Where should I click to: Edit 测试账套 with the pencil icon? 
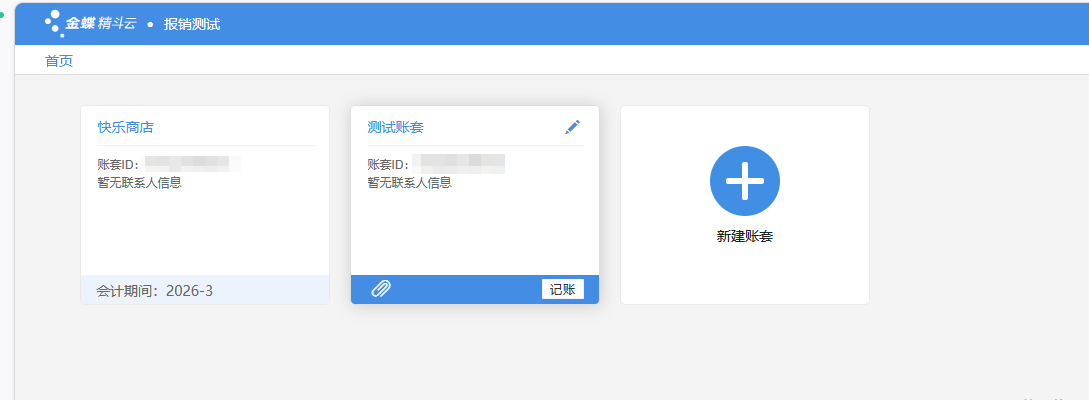[572, 127]
